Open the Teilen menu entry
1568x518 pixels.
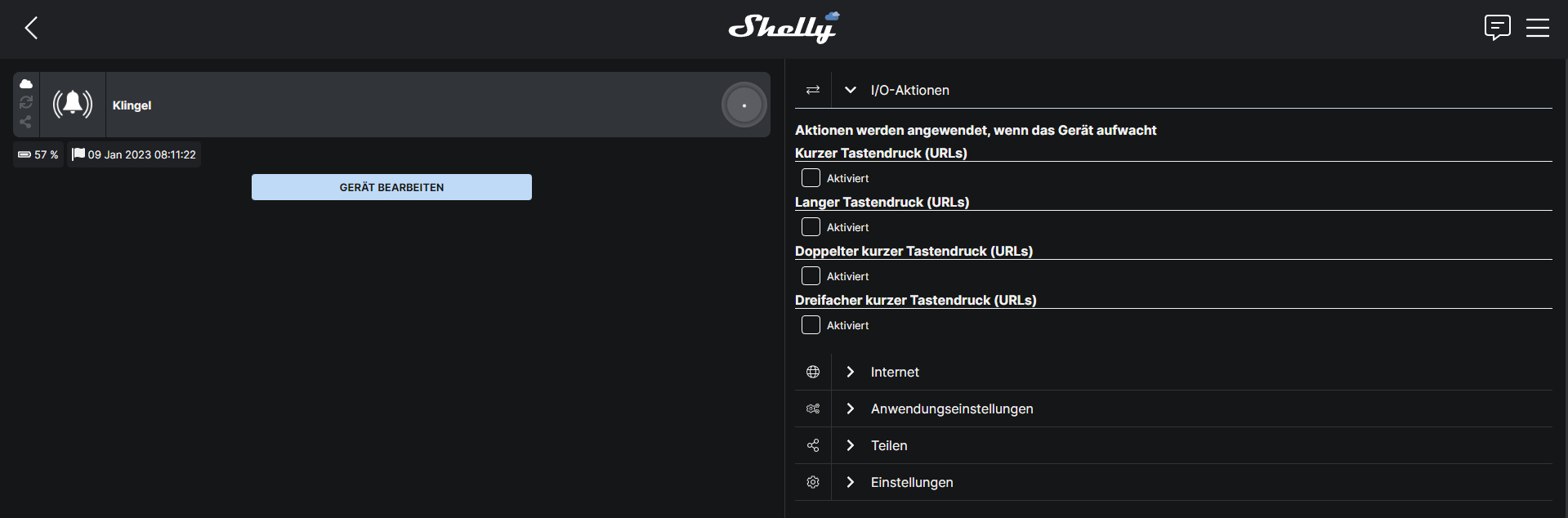click(x=889, y=445)
